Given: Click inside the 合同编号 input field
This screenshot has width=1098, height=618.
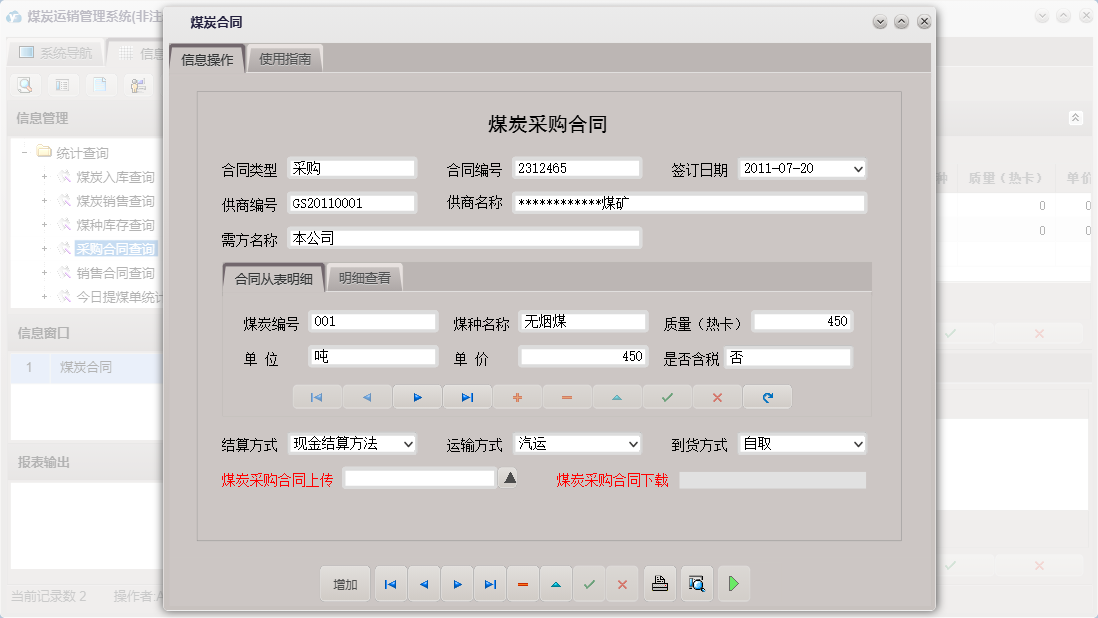Looking at the screenshot, I should tap(578, 168).
